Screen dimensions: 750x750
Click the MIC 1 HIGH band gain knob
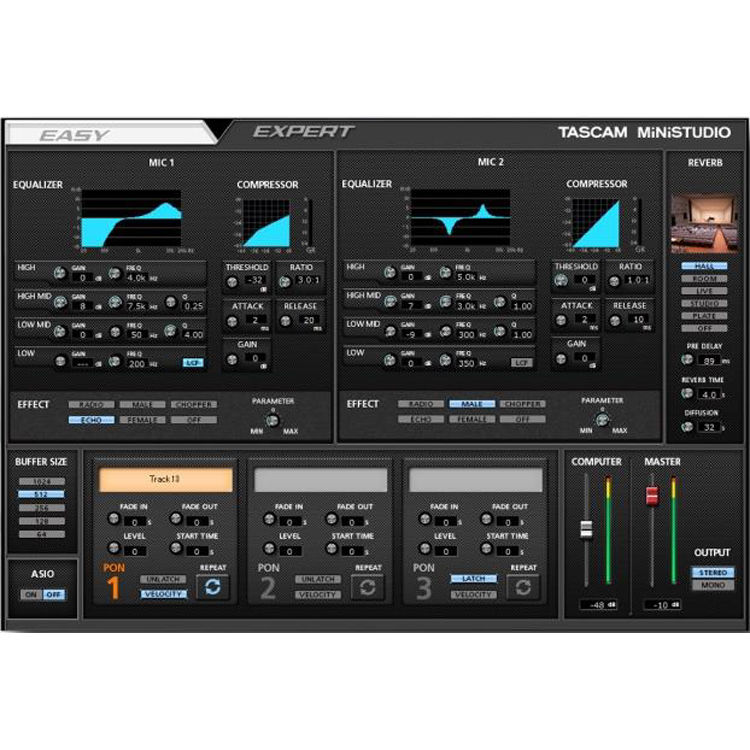(x=60, y=273)
